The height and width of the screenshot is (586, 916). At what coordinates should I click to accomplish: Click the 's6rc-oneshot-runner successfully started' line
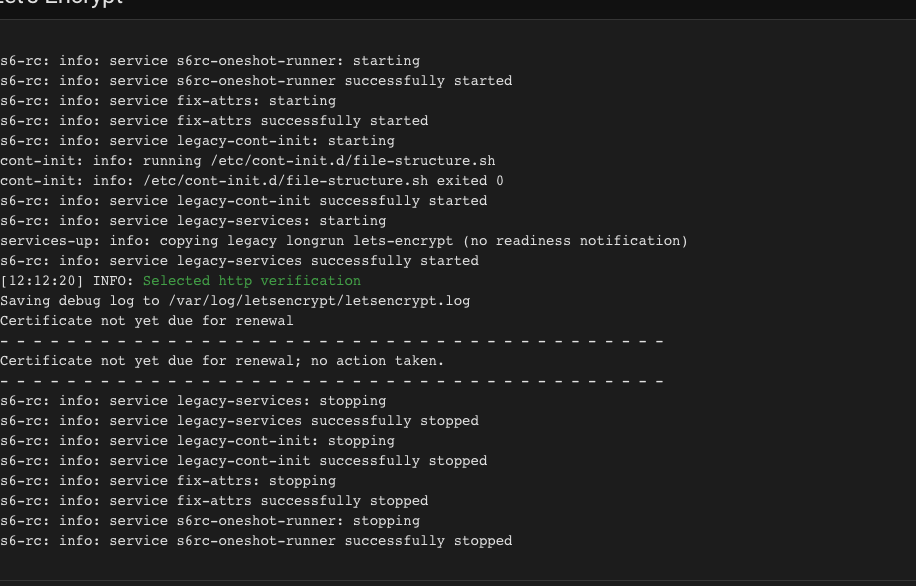click(256, 81)
